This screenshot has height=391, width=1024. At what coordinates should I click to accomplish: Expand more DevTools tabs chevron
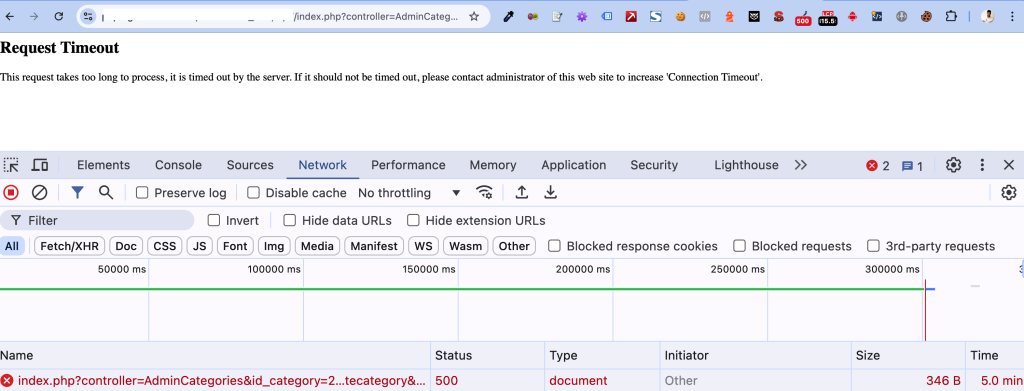click(801, 165)
